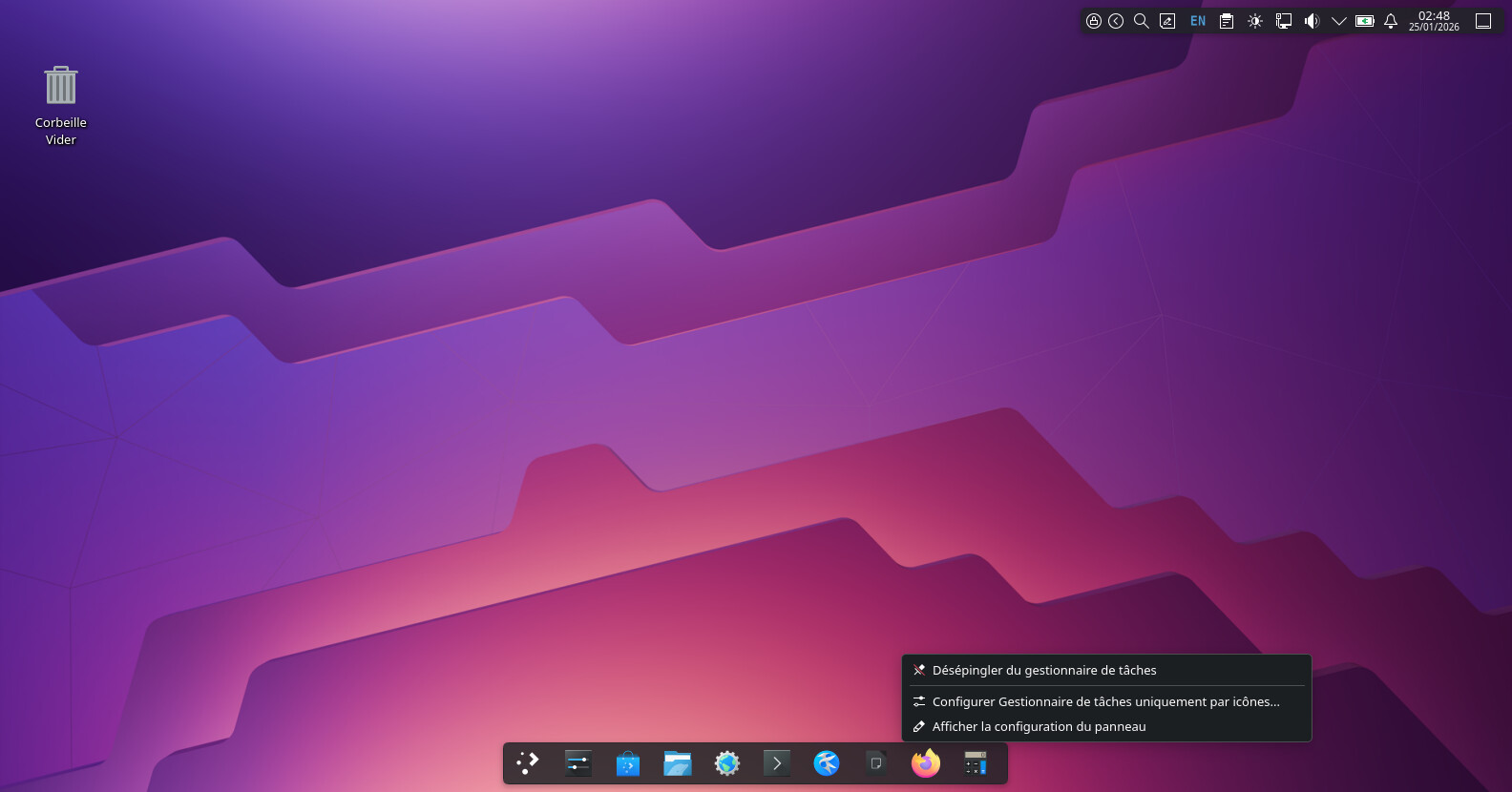Image resolution: width=1512 pixels, height=792 pixels.
Task: Launch the Discover software store
Action: click(x=628, y=763)
